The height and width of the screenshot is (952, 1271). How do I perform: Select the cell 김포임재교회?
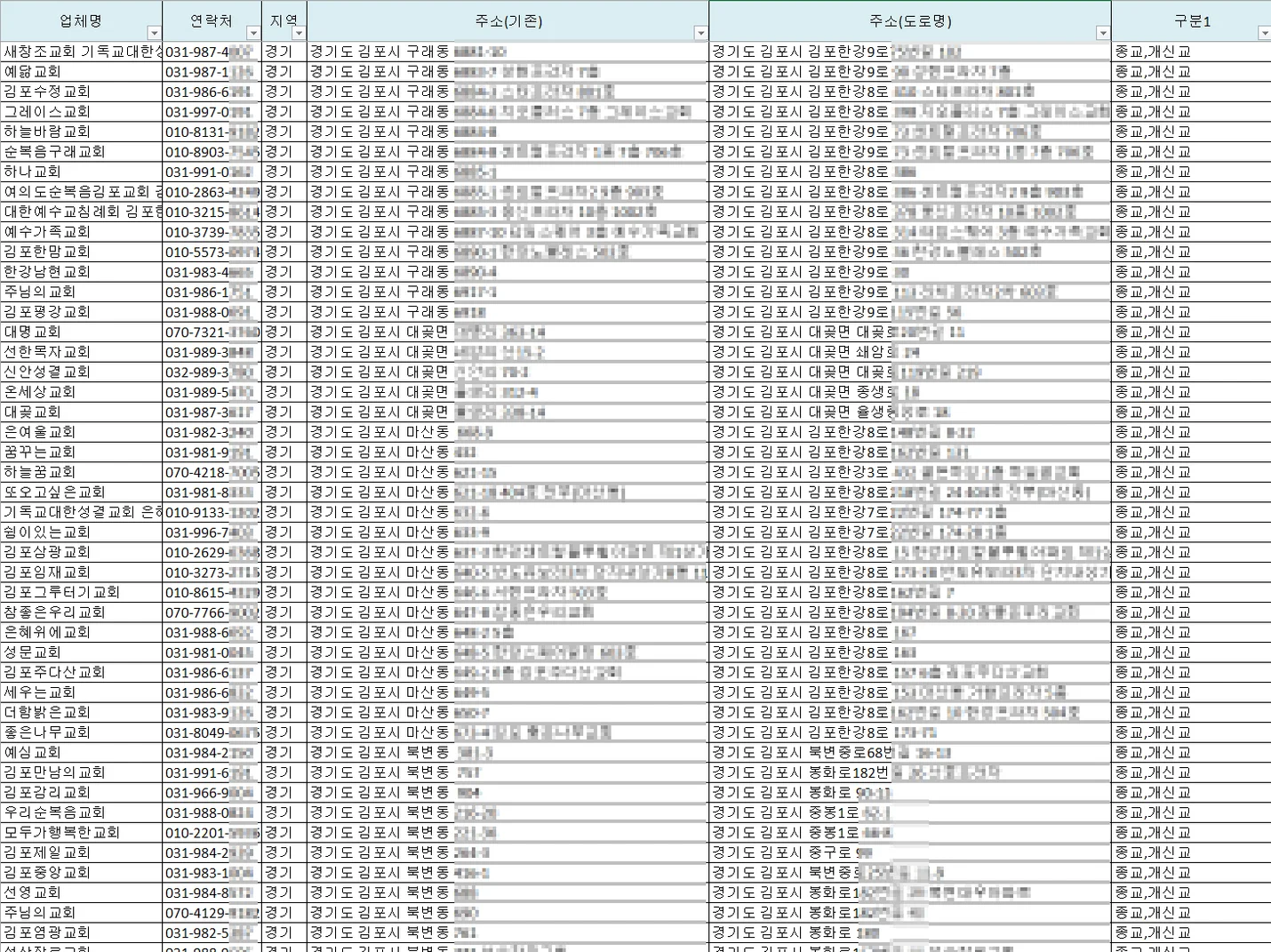(x=82, y=572)
